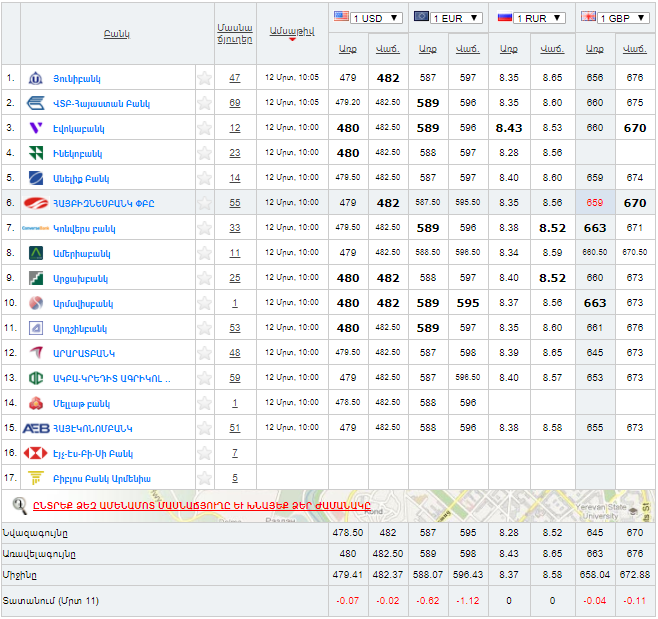Click the Evocabank purple V logo

tap(35, 128)
